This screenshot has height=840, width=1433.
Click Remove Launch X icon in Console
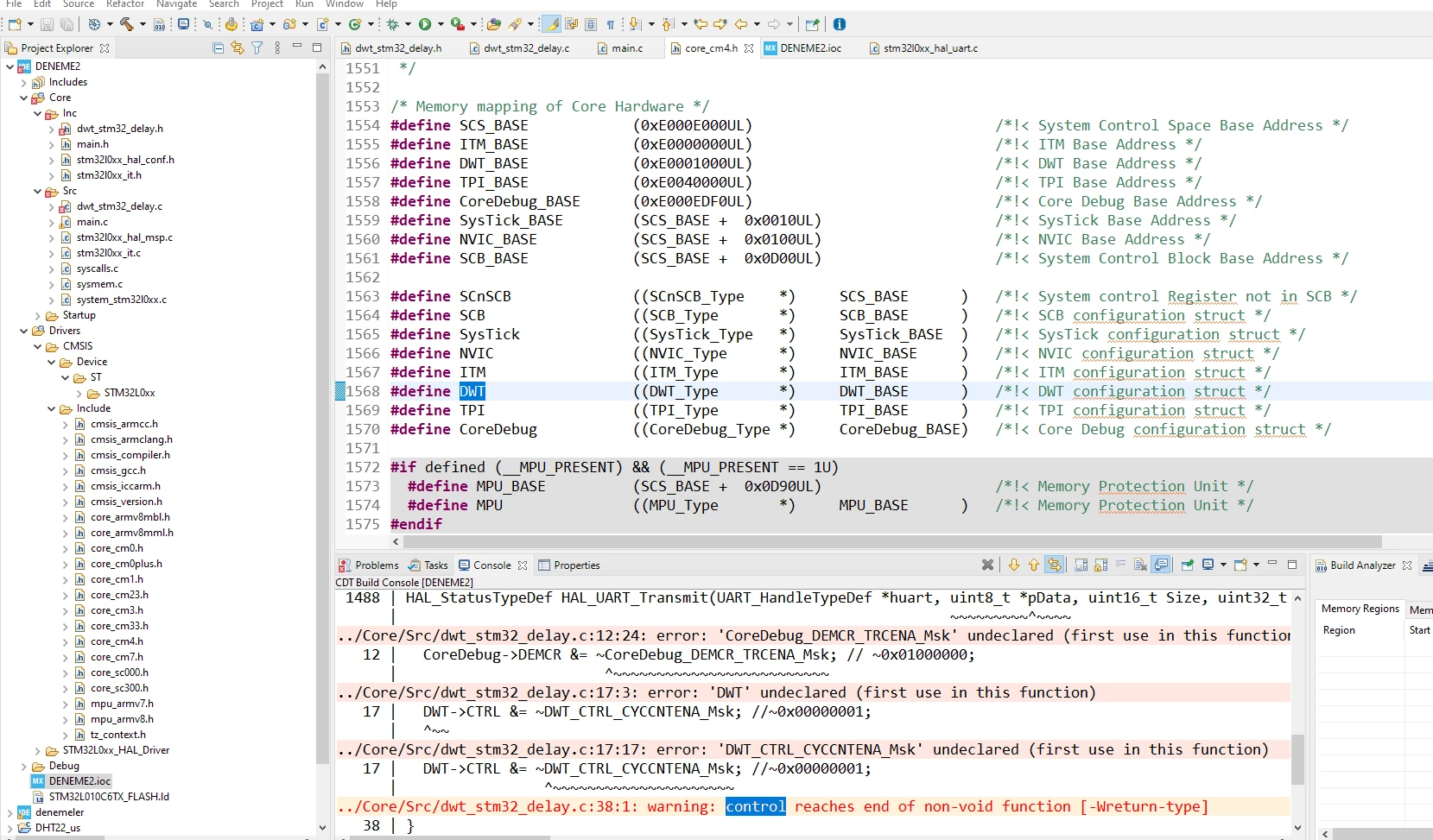987,565
